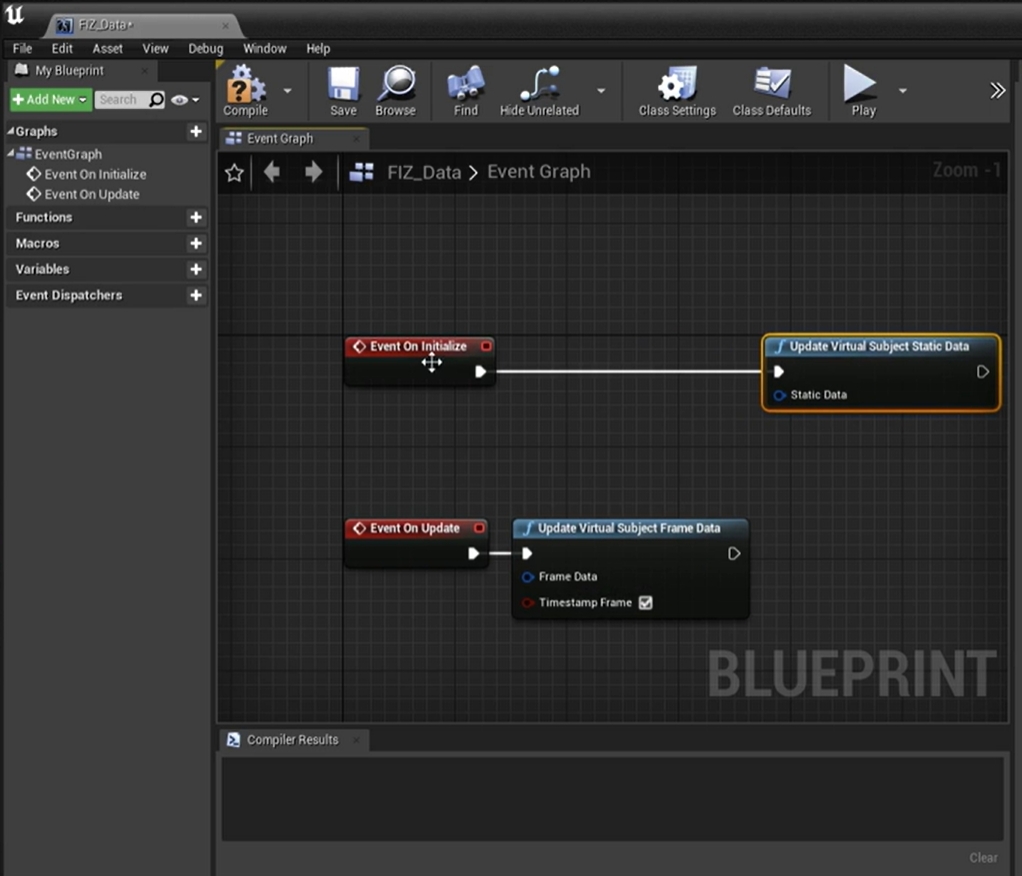Open the Add New dropdown
The width and height of the screenshot is (1022, 876).
click(50, 100)
